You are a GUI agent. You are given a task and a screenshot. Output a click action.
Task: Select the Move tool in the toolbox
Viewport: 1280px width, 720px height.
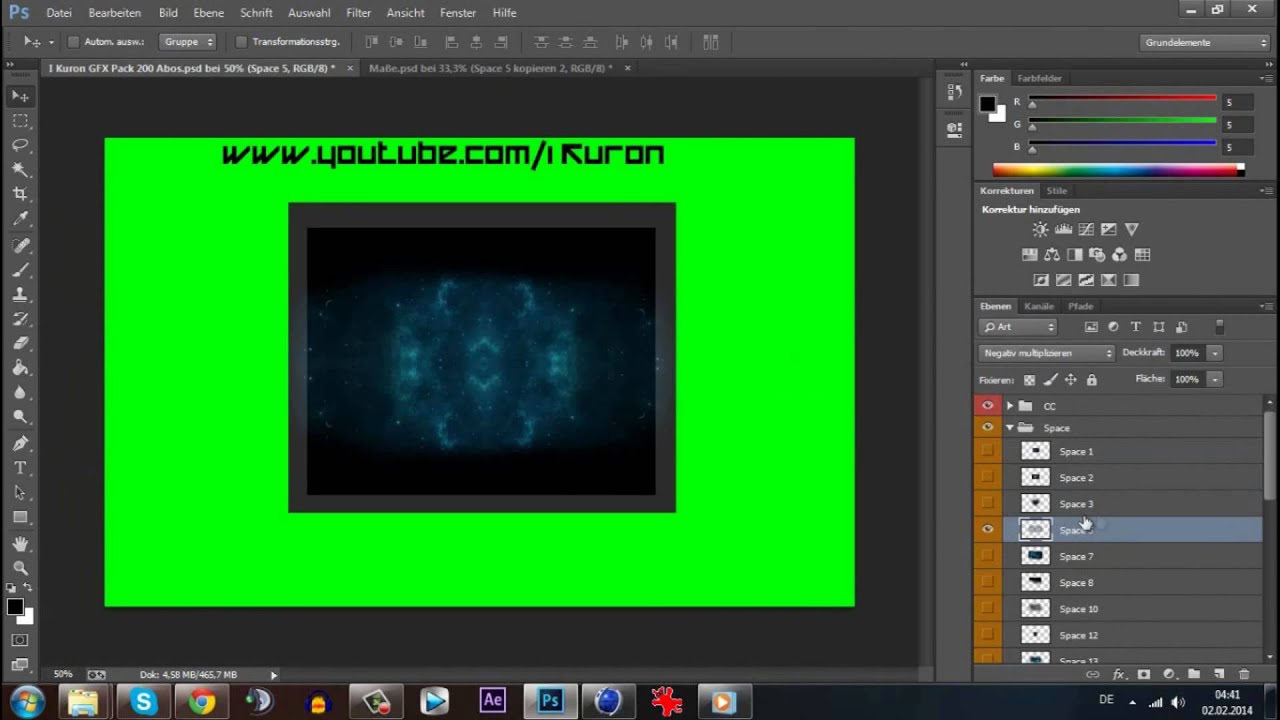tap(20, 96)
